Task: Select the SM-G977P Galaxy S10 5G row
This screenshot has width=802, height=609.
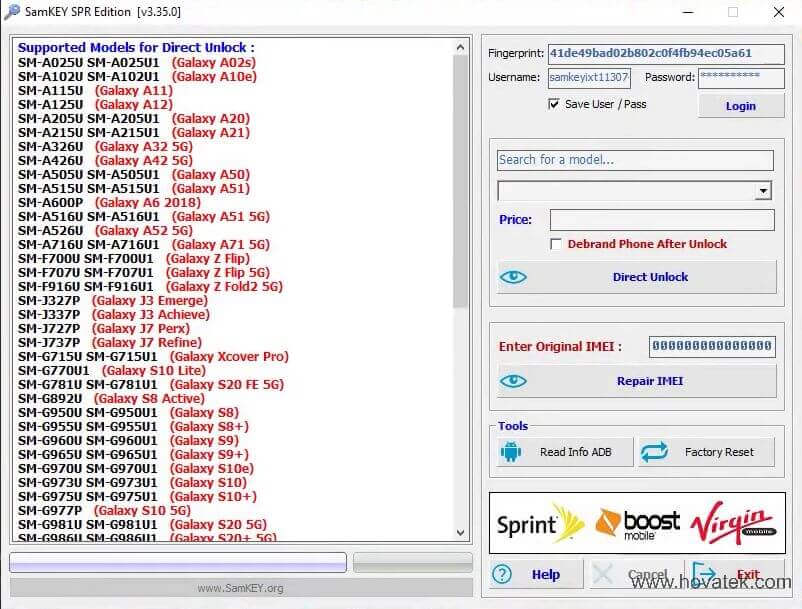Action: 104,511
